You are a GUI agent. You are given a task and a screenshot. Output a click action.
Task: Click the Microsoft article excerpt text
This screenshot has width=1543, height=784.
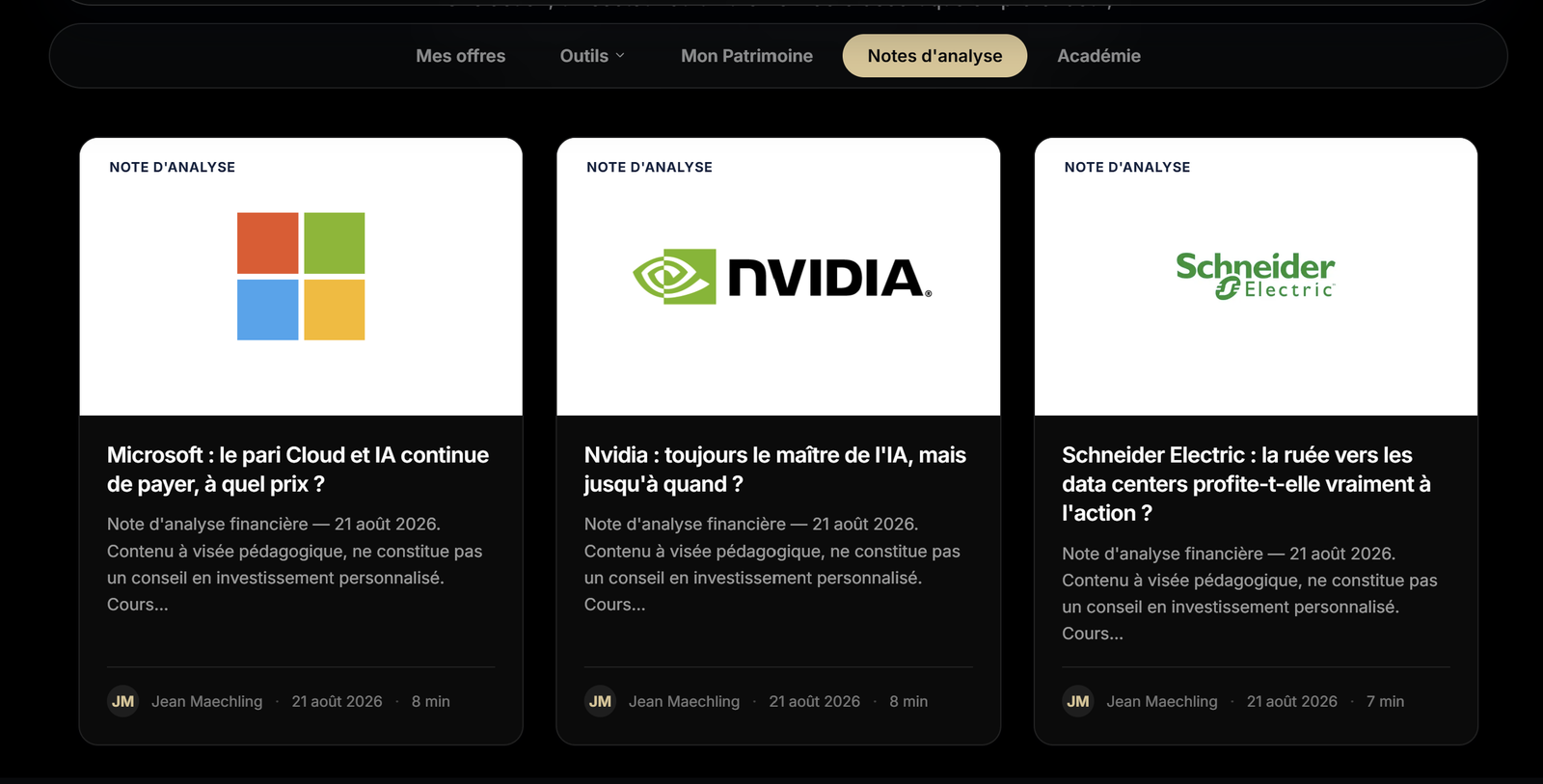pyautogui.click(x=295, y=564)
